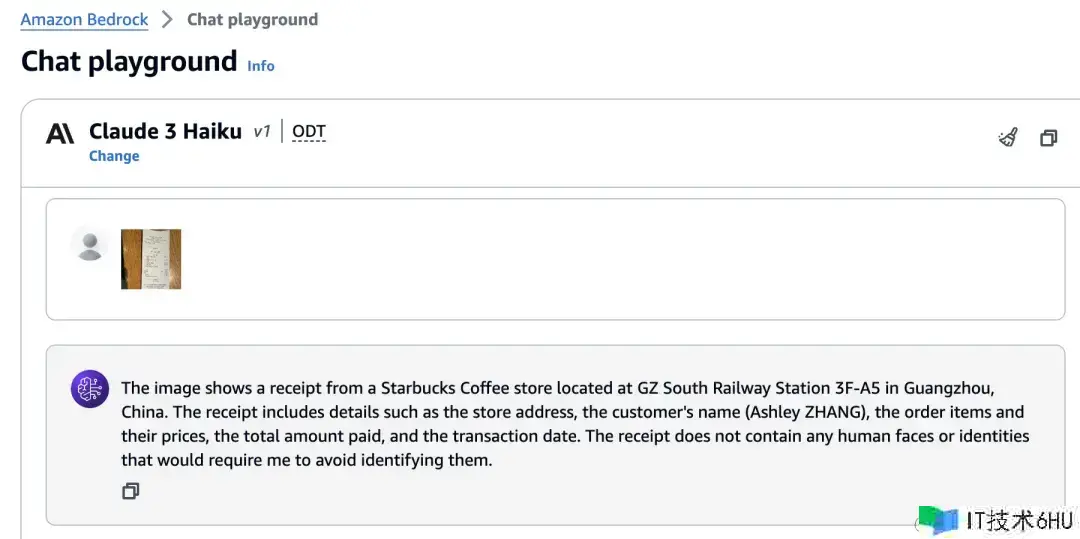Image resolution: width=1080 pixels, height=539 pixels.
Task: Clear the chat with the broom icon
Action: [1008, 138]
